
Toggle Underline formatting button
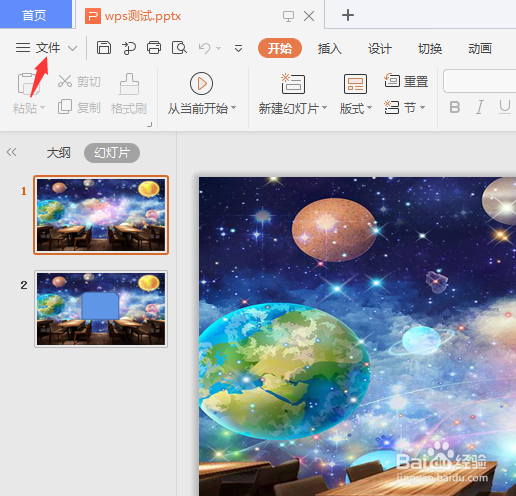(505, 107)
